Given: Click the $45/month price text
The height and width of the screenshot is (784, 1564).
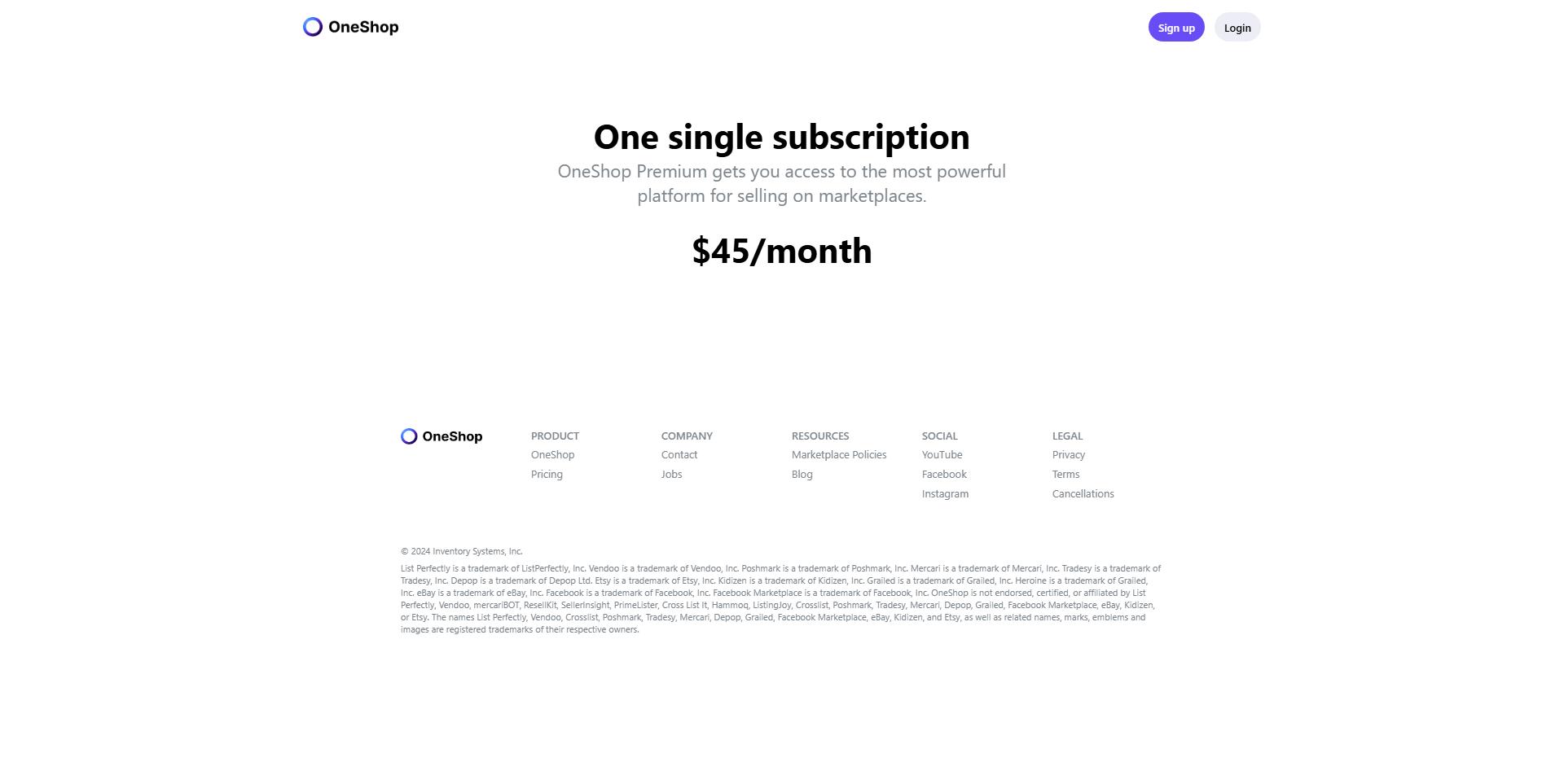Looking at the screenshot, I should point(781,251).
